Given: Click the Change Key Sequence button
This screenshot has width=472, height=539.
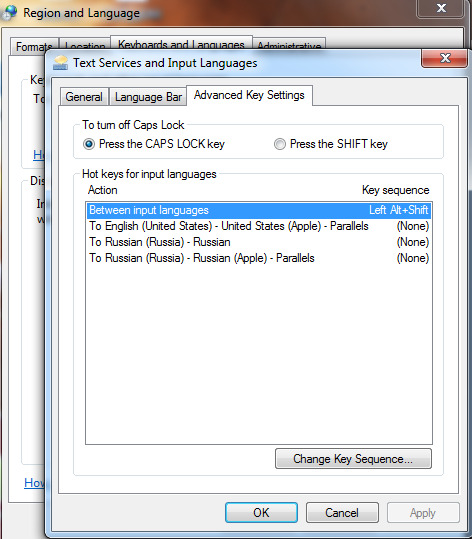Looking at the screenshot, I should tap(353, 459).
